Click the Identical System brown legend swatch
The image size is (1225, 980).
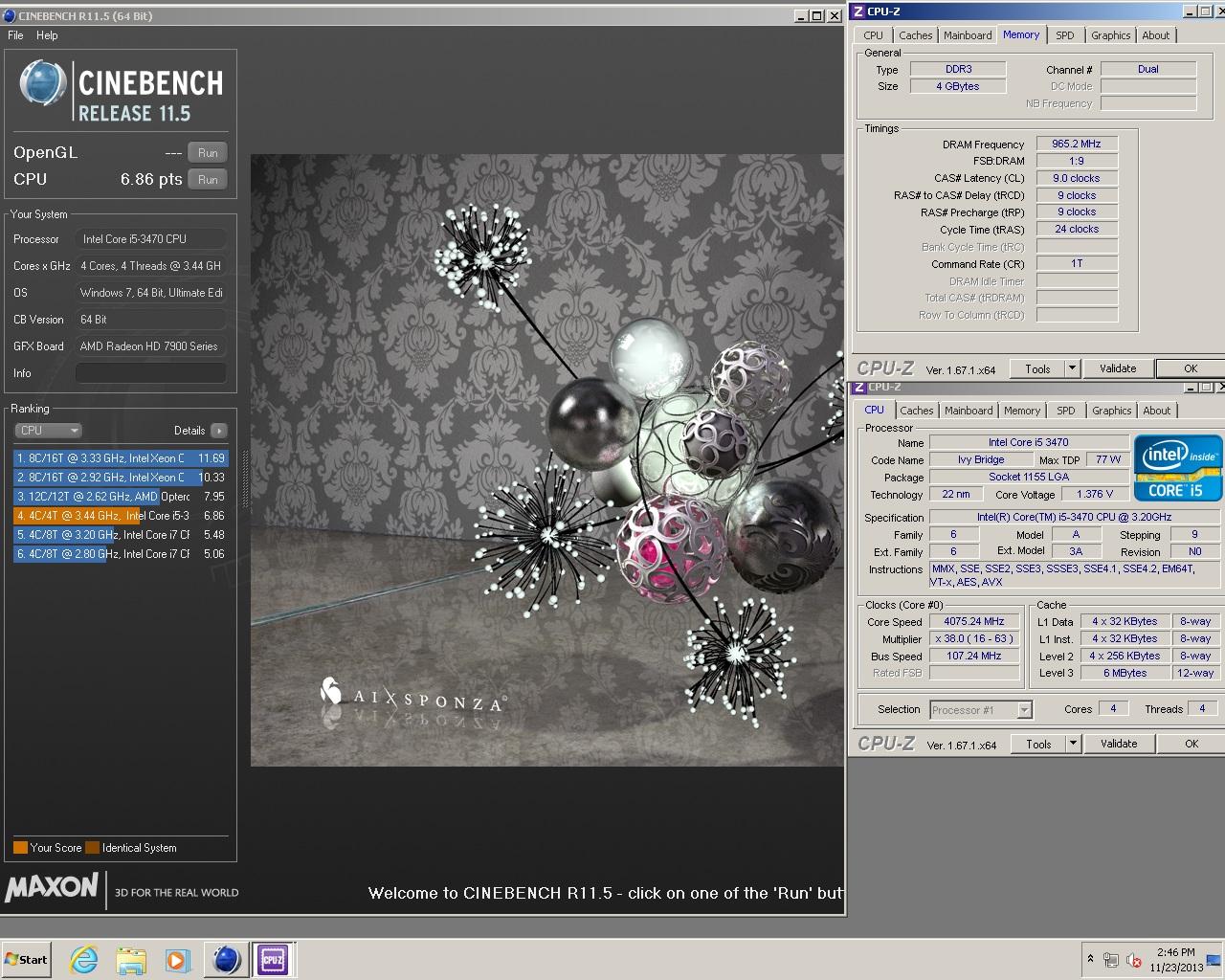[x=92, y=848]
